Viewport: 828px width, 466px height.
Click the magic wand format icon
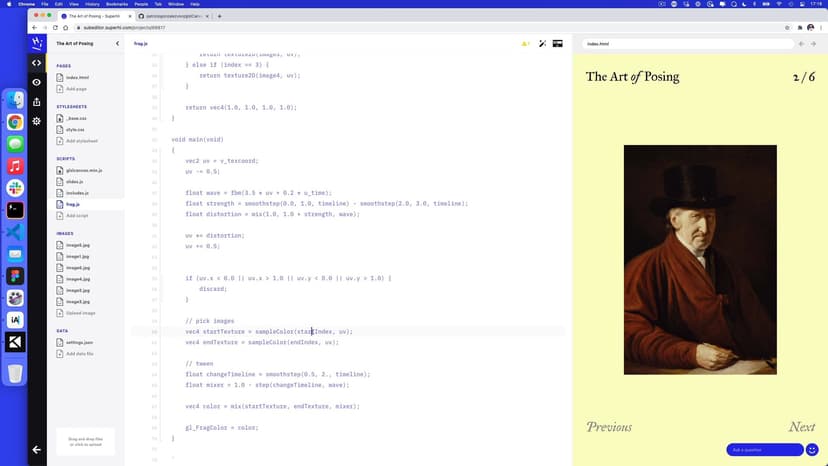(x=542, y=44)
